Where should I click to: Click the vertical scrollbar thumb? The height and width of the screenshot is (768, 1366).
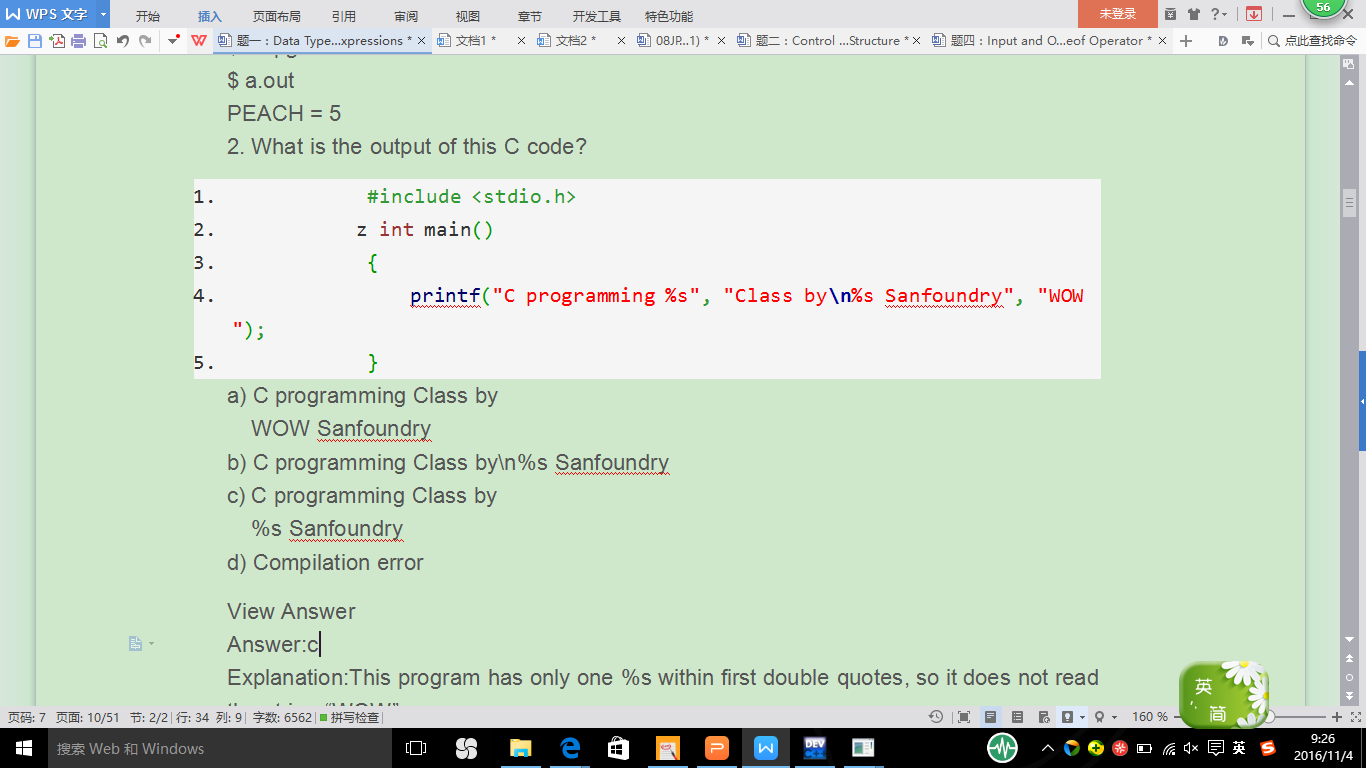tap(1348, 202)
